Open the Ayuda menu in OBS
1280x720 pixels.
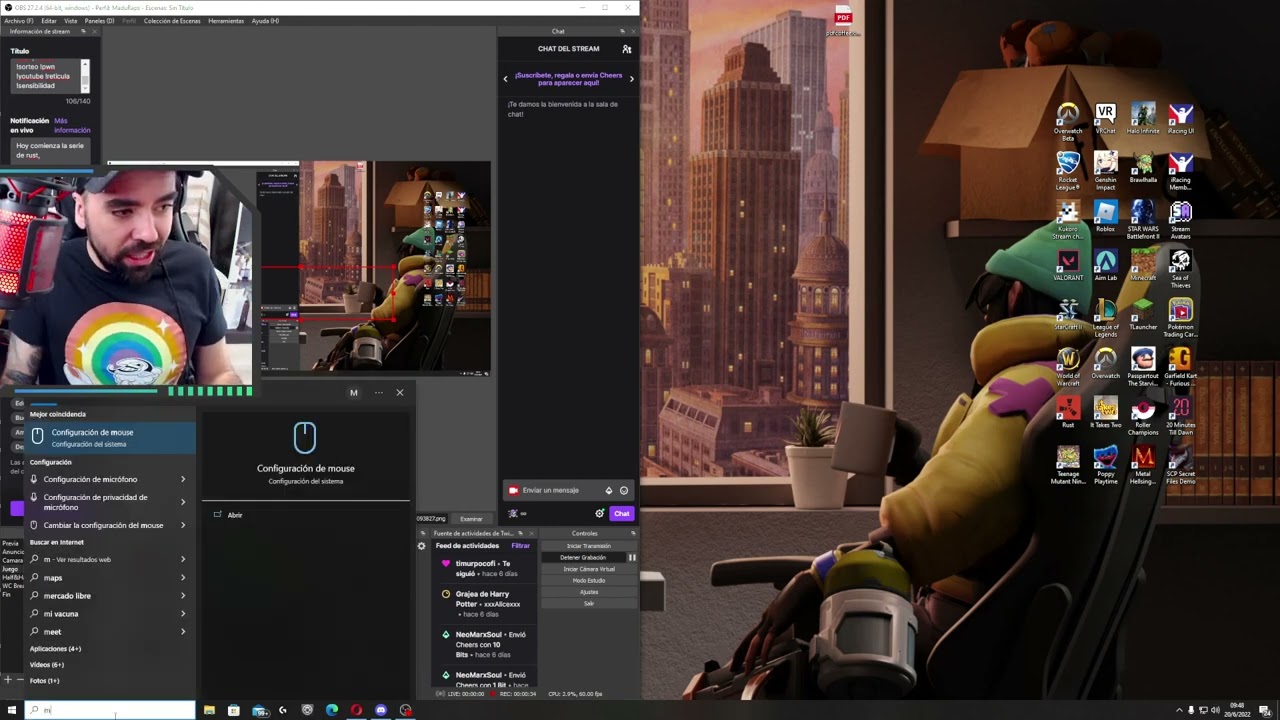[265, 21]
